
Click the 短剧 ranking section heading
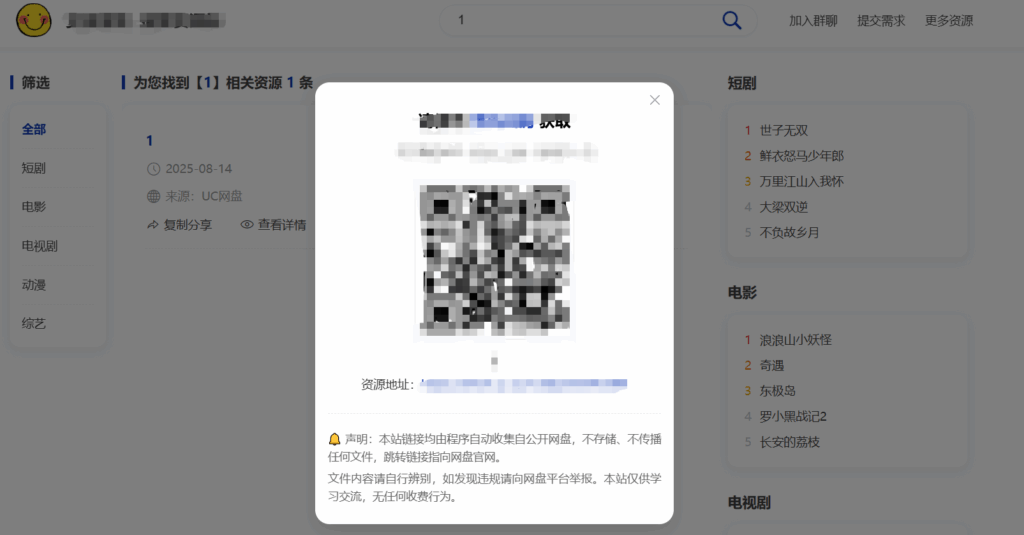click(742, 84)
